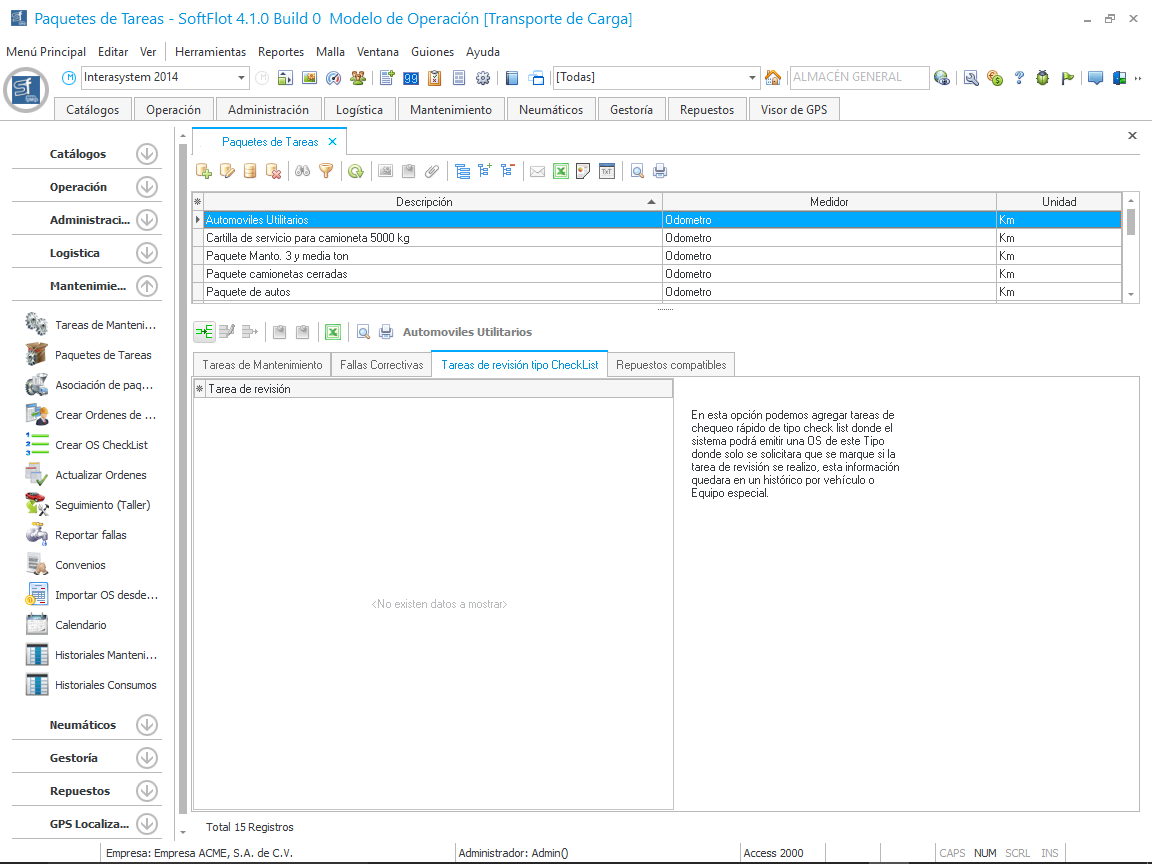Sort by the Medidor column header
The height and width of the screenshot is (864, 1152).
pyautogui.click(x=828, y=202)
